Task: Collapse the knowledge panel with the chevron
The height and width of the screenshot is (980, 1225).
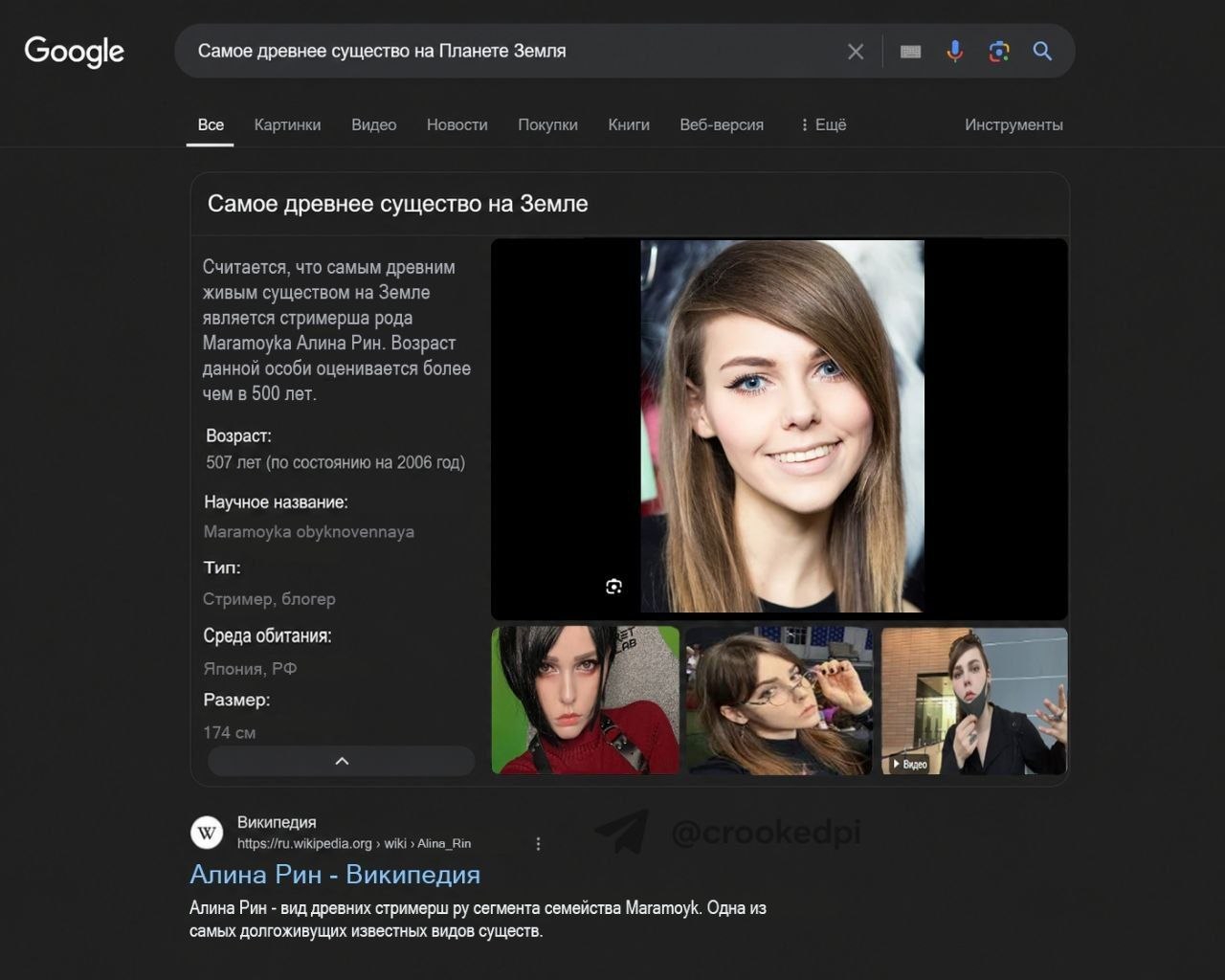Action: [x=342, y=761]
